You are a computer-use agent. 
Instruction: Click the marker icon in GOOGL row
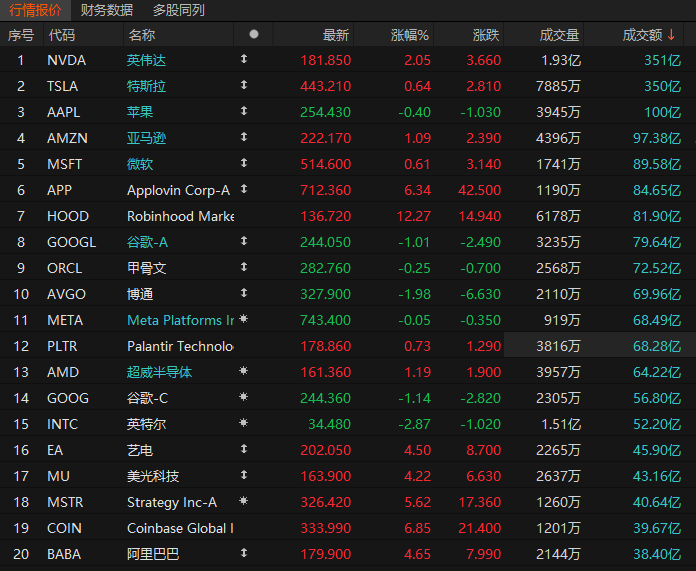[x=244, y=241]
